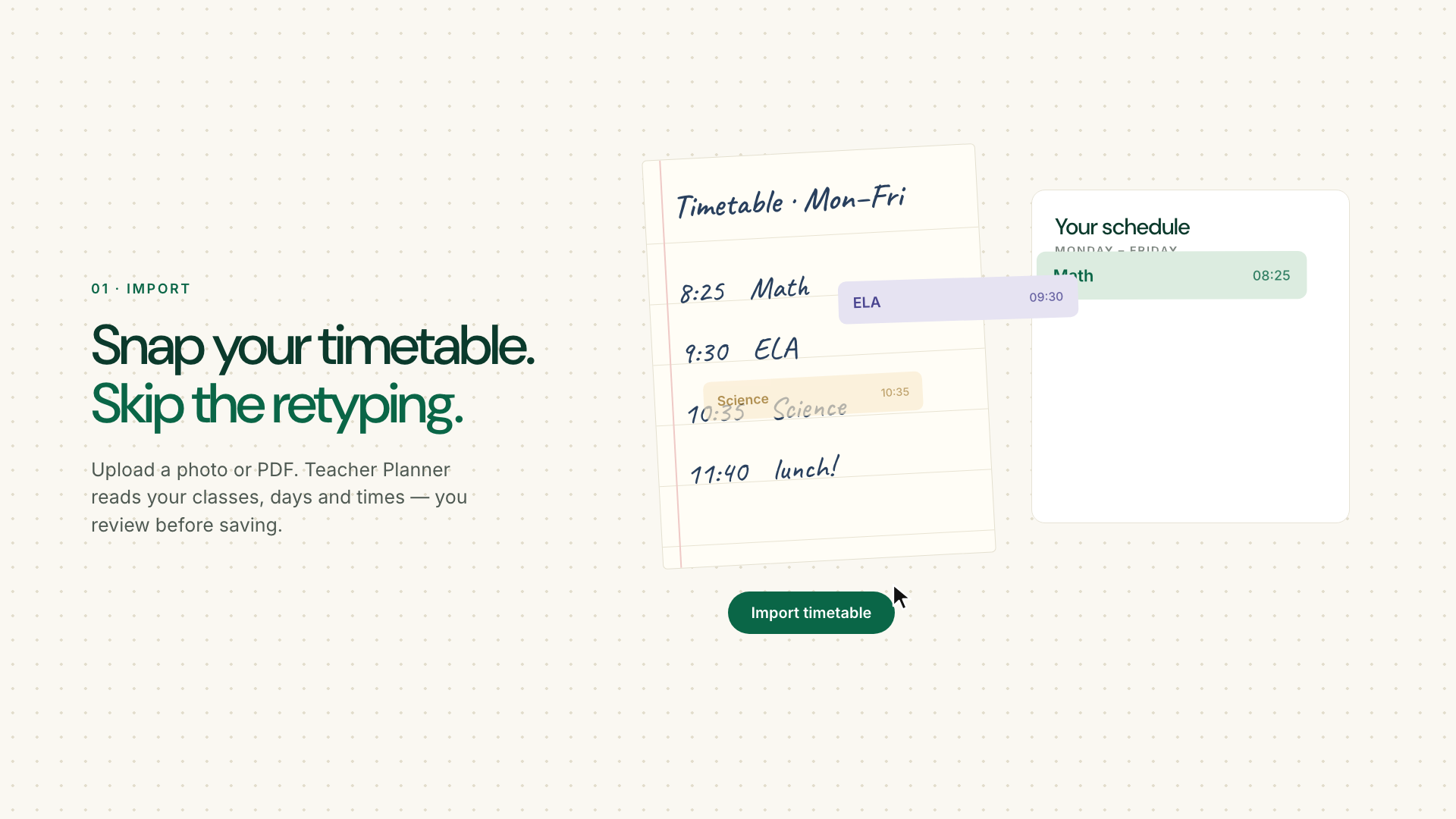Screen dimensions: 1456x819
Task: Click the handwritten "8:25 Math" line
Action: click(x=745, y=290)
